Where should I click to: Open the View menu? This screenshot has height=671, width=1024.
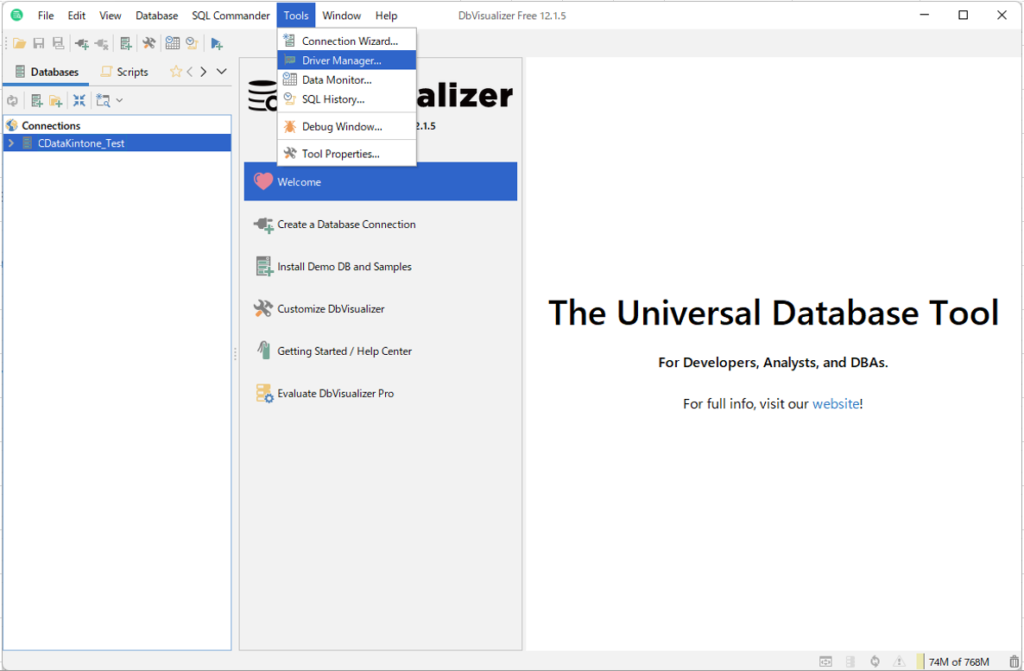pos(110,16)
